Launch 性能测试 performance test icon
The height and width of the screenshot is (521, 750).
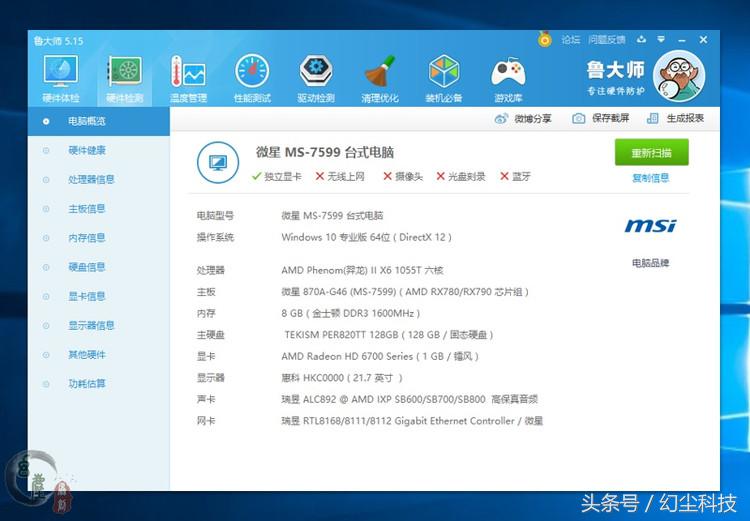(x=252, y=79)
